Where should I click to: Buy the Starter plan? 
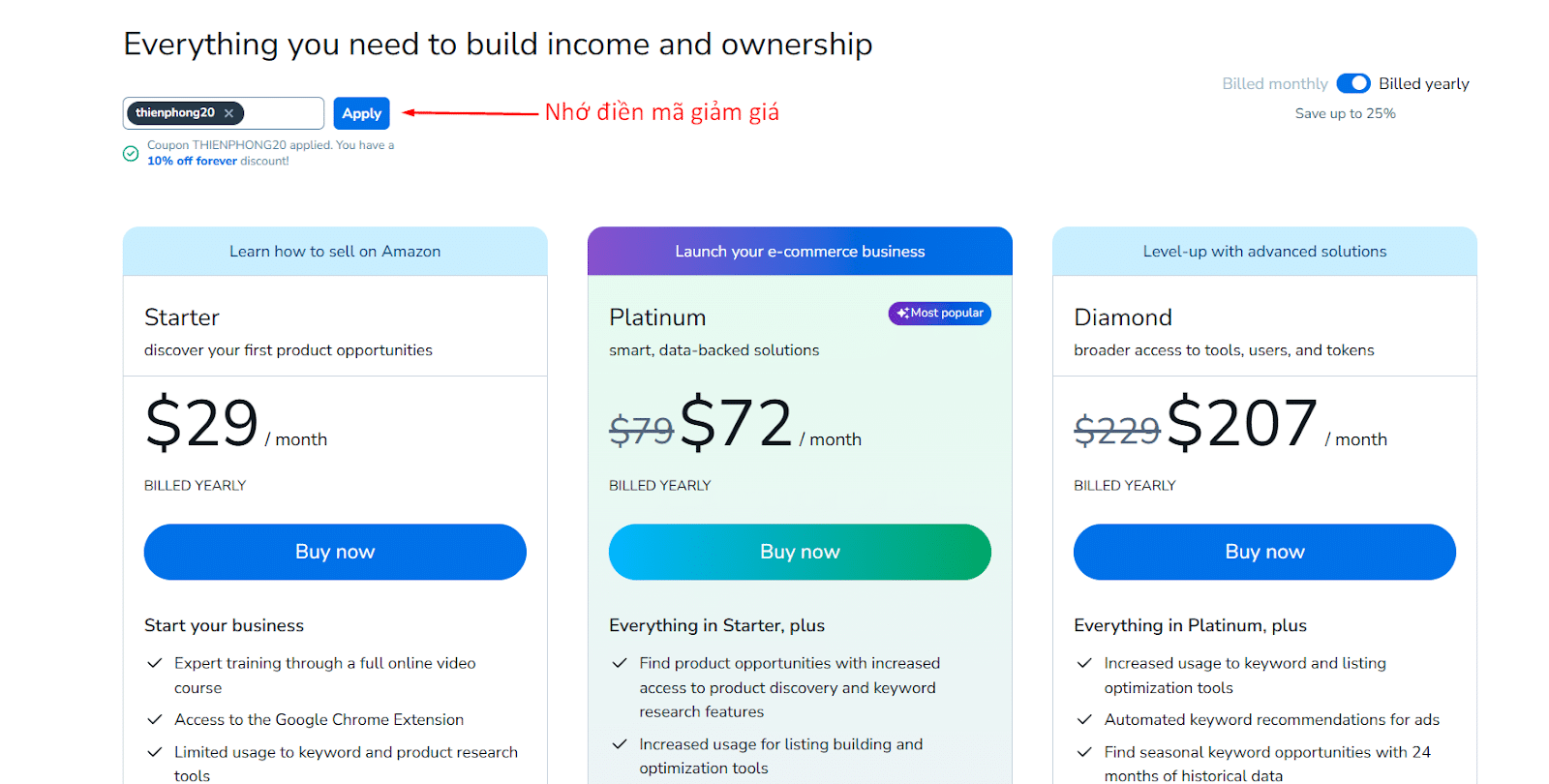coord(335,552)
